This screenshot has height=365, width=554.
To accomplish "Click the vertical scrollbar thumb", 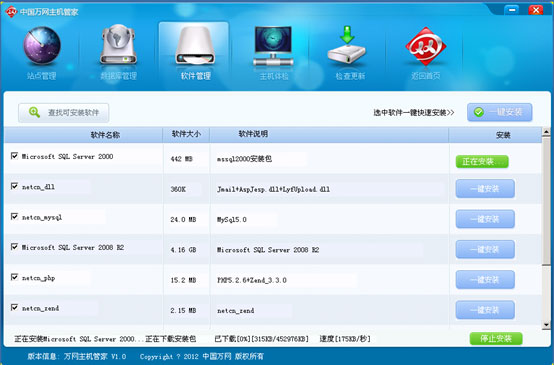I will [x=546, y=201].
